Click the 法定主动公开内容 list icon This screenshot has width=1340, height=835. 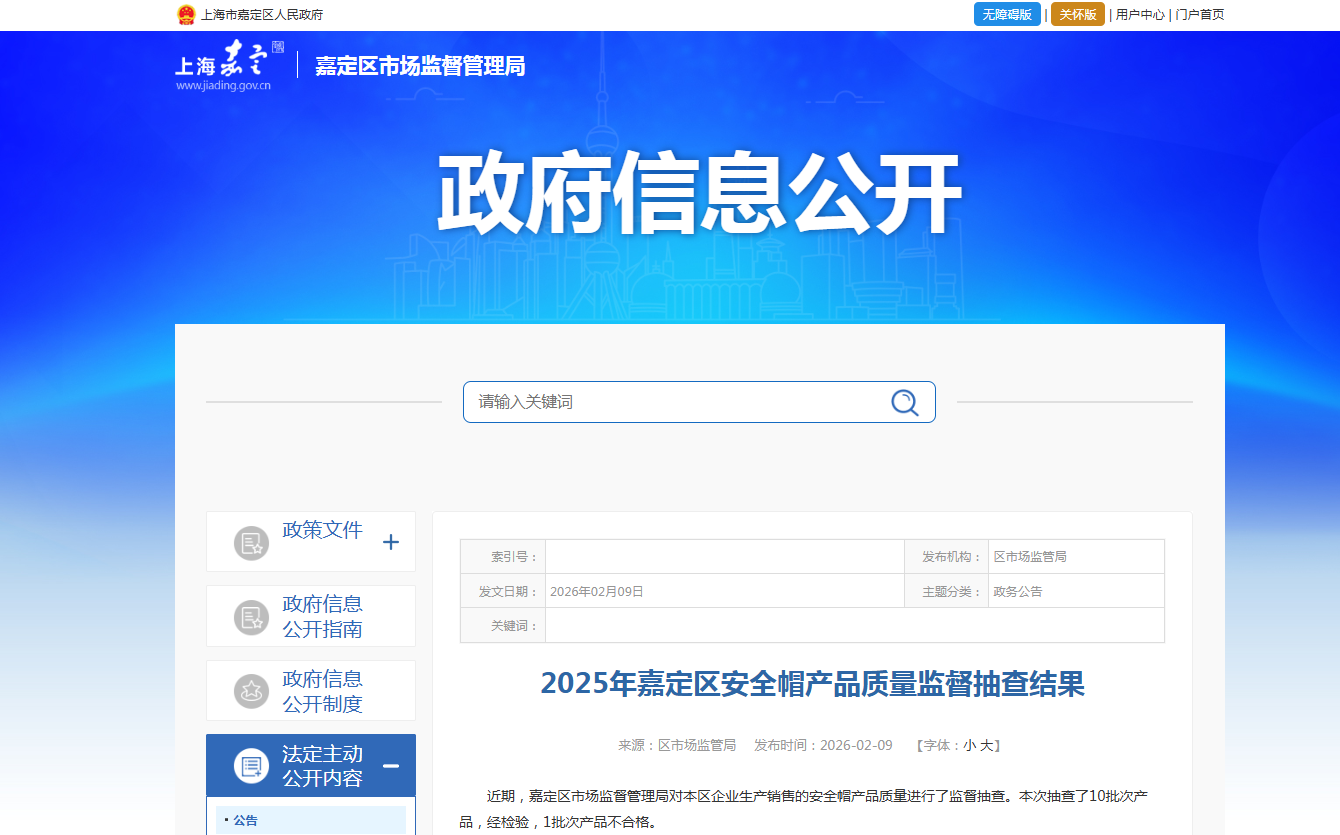point(251,766)
